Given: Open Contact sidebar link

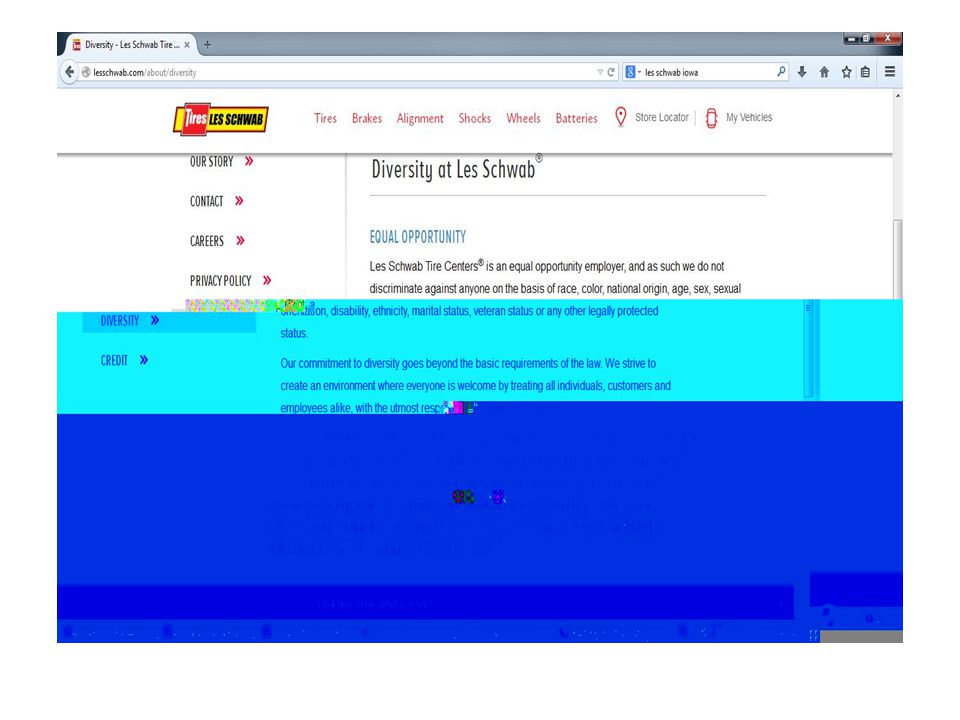Looking at the screenshot, I should 206,201.
